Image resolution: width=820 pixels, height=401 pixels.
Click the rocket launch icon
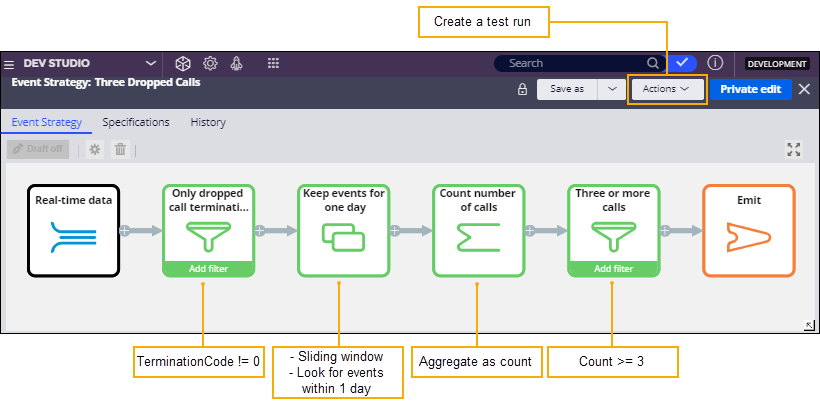click(x=237, y=63)
